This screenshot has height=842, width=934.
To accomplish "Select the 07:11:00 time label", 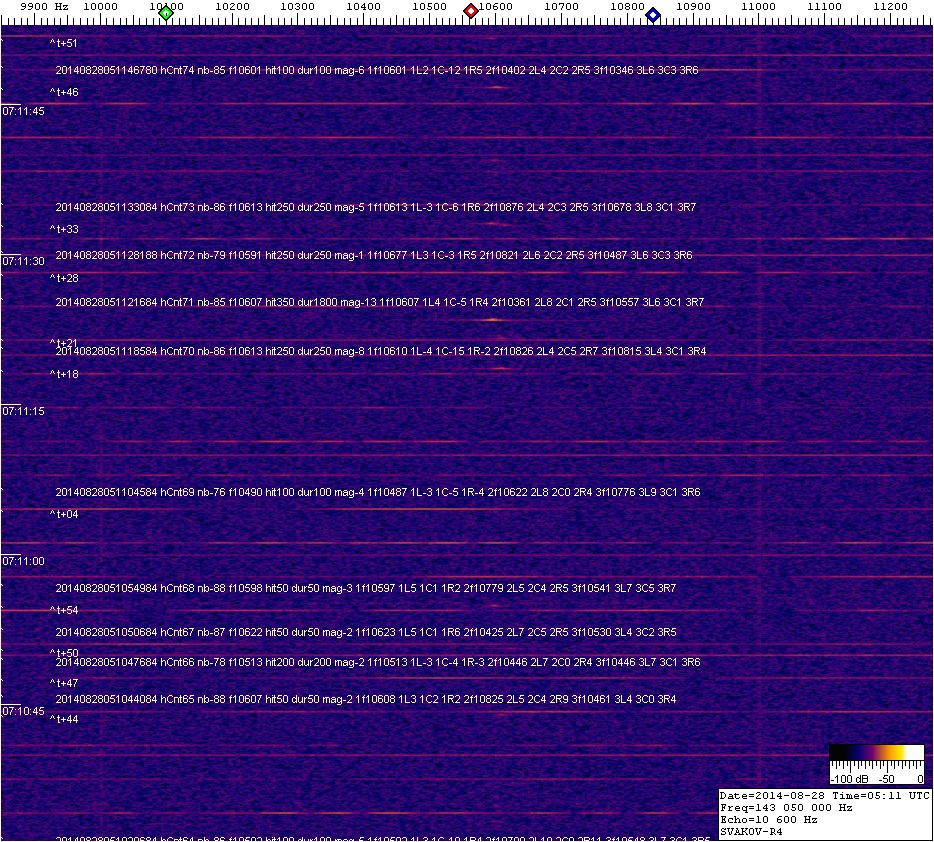I will [23, 561].
